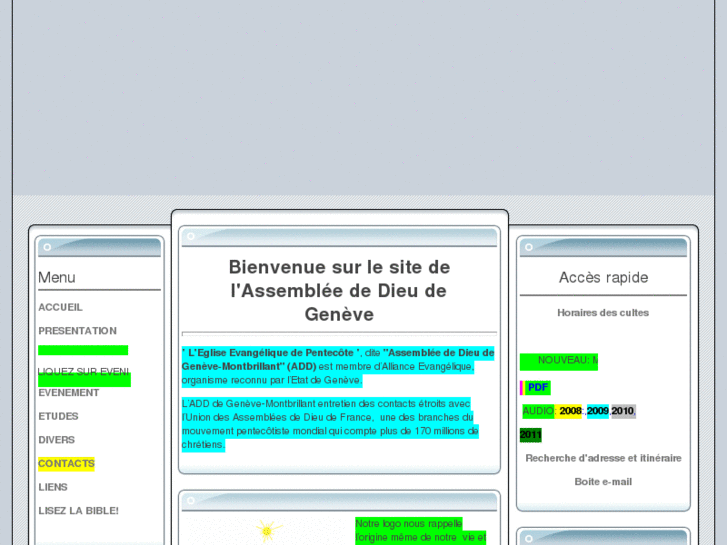
Task: Go to the PRESENTATION page
Action: (x=77, y=331)
